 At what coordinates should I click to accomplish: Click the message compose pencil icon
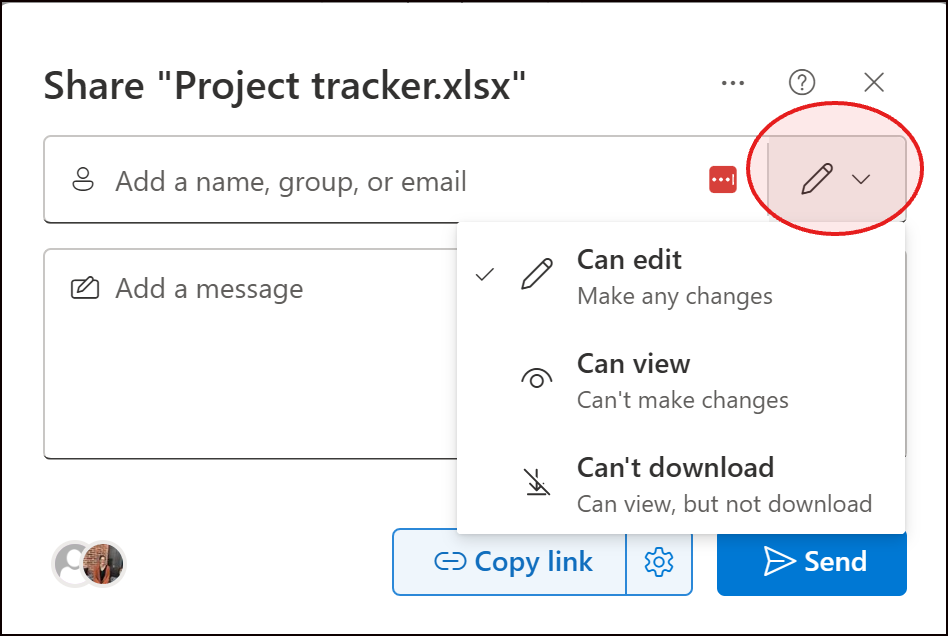click(x=85, y=289)
